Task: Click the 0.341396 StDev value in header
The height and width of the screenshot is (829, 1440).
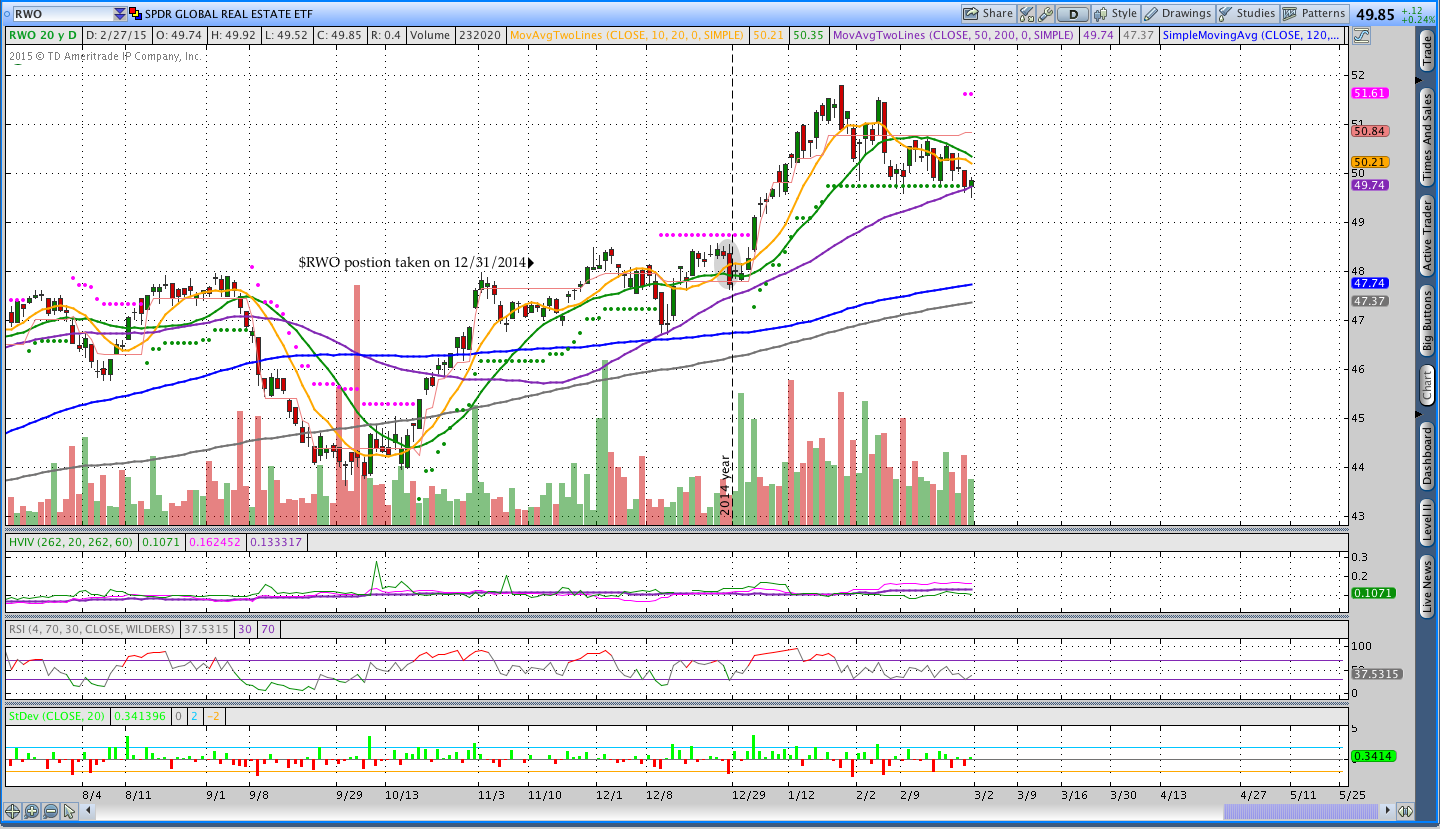Action: 140,717
